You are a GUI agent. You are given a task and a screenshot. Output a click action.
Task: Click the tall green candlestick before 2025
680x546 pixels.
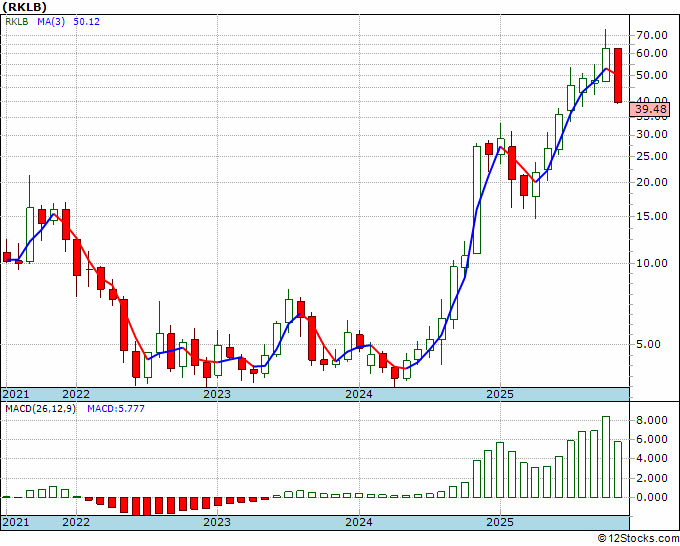pyautogui.click(x=477, y=200)
